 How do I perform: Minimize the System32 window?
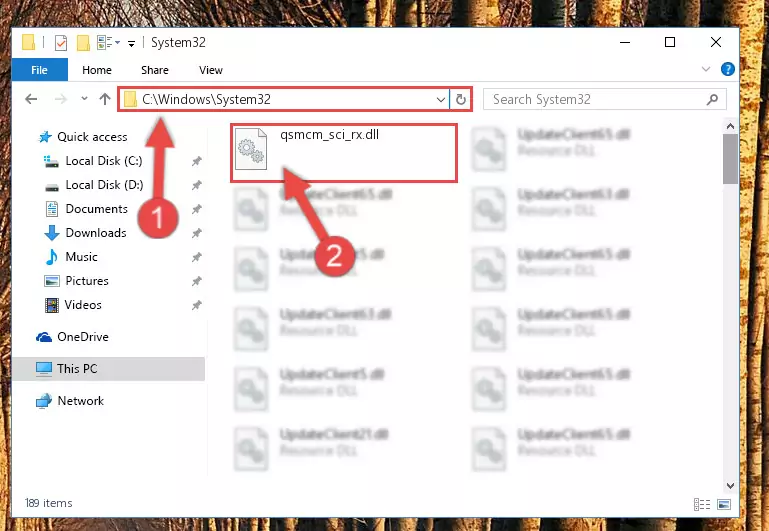coord(625,42)
